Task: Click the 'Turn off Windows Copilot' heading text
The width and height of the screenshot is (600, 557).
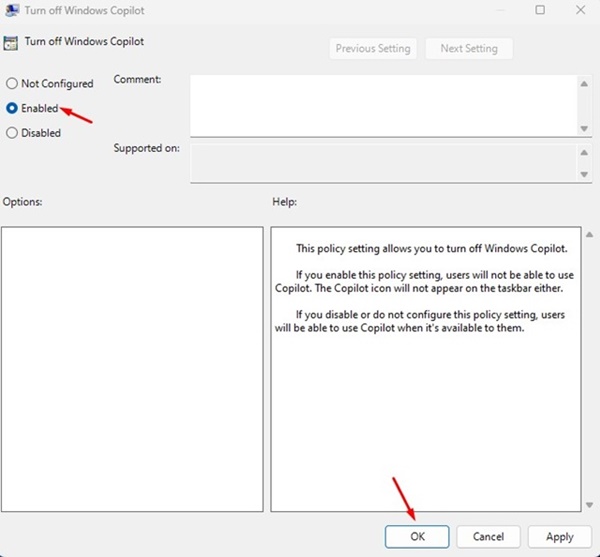Action: (84, 41)
